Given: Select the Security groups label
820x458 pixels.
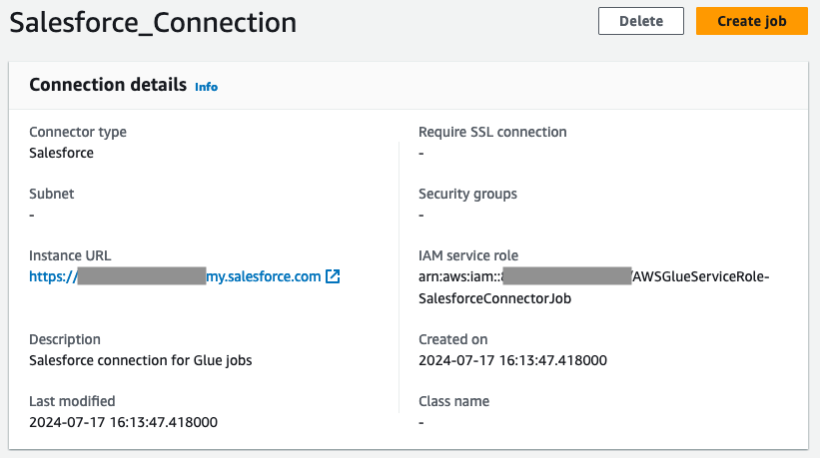Looking at the screenshot, I should click(x=468, y=193).
